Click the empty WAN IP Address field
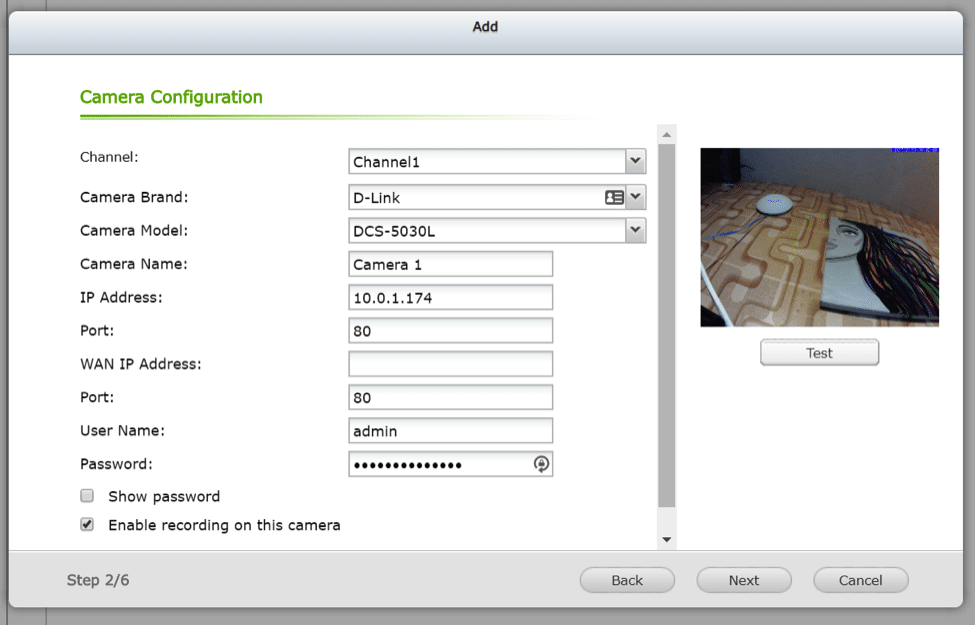This screenshot has width=975, height=626. click(x=450, y=364)
